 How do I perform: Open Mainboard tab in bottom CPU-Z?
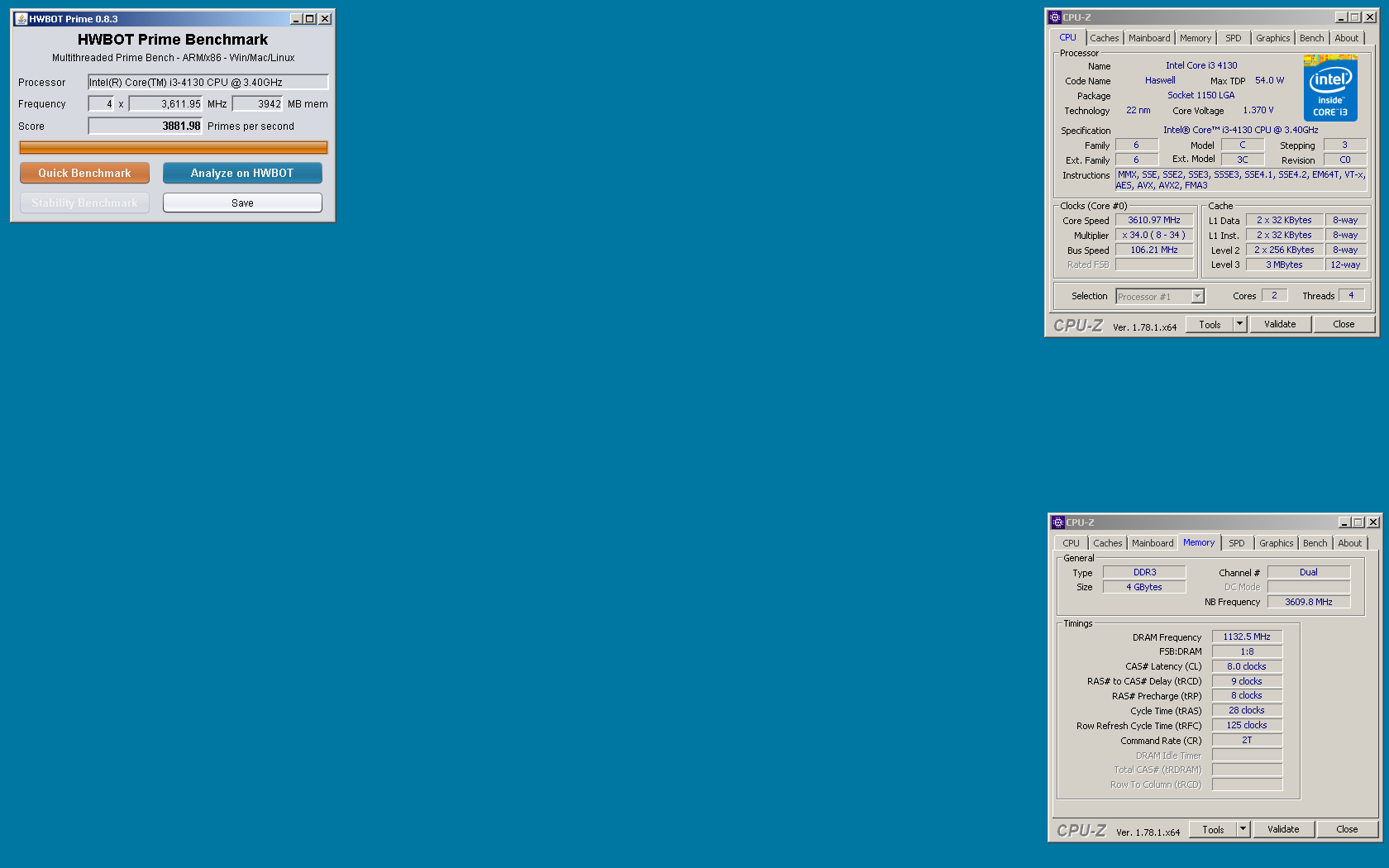click(1153, 543)
